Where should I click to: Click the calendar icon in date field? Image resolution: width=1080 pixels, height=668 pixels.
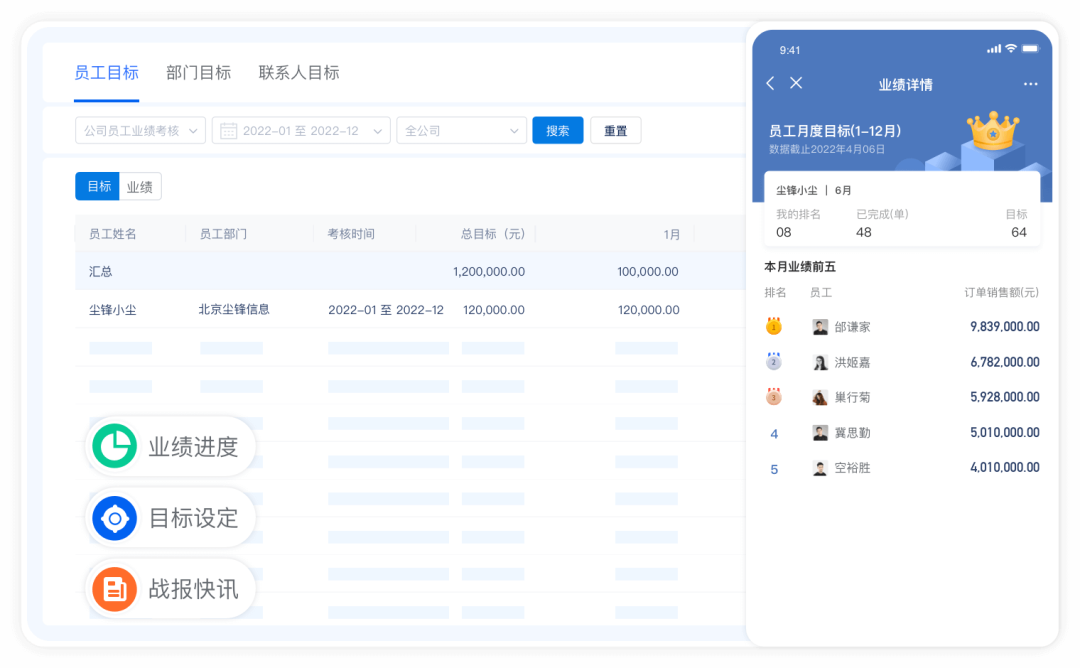pyautogui.click(x=229, y=131)
